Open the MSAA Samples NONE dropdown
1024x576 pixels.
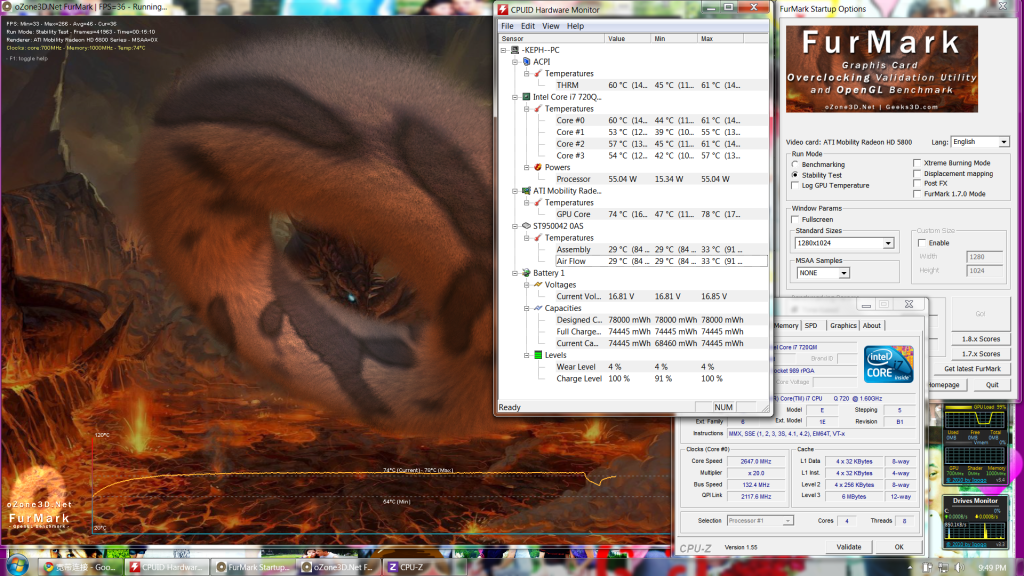tap(823, 273)
